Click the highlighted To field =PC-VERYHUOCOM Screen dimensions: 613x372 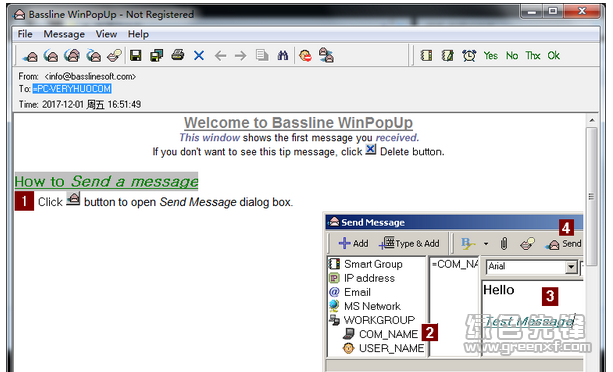72,89
